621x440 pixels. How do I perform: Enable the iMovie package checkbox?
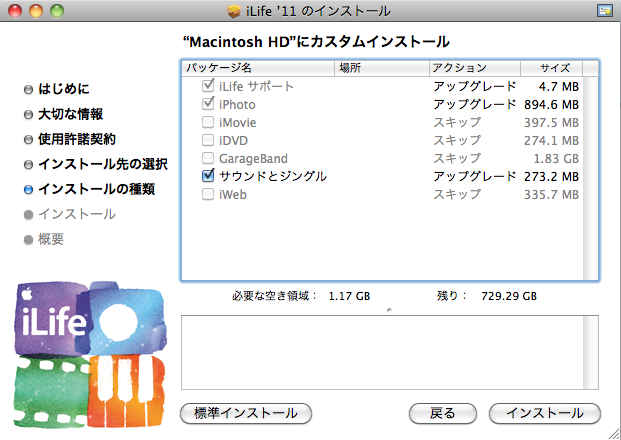point(208,122)
